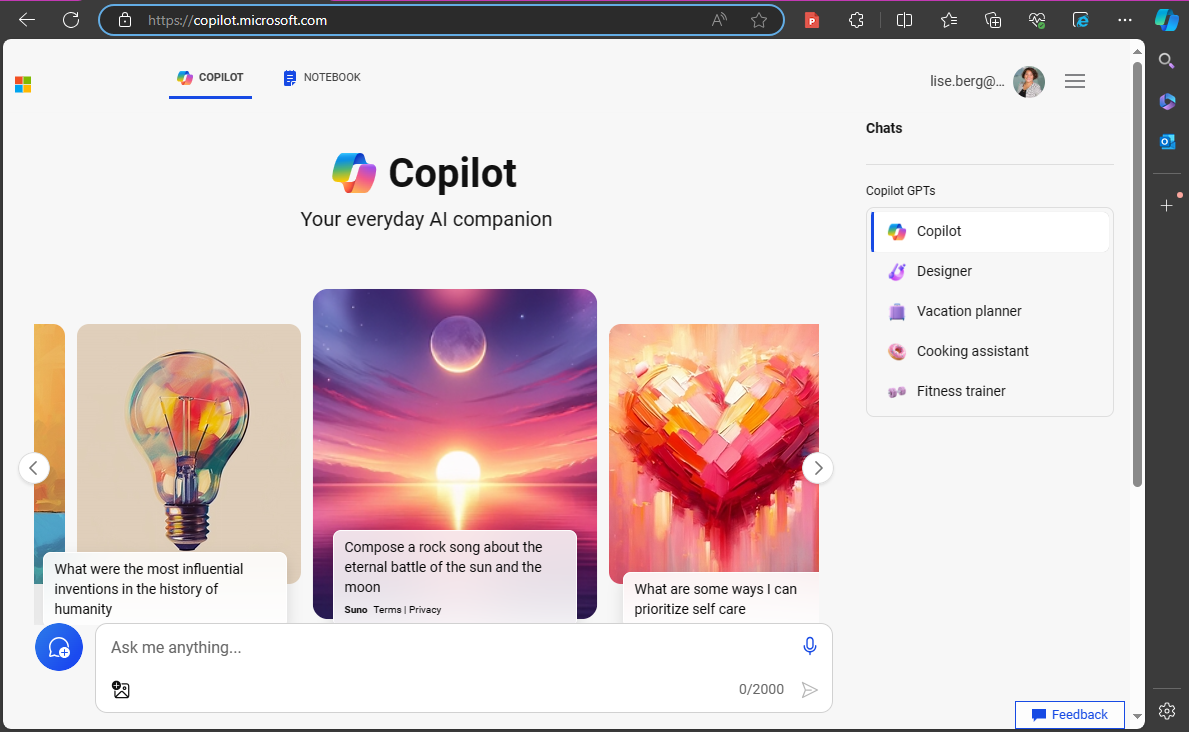Image resolution: width=1189 pixels, height=732 pixels.
Task: Open the Outlook icon in sidebar
Action: tap(1166, 141)
